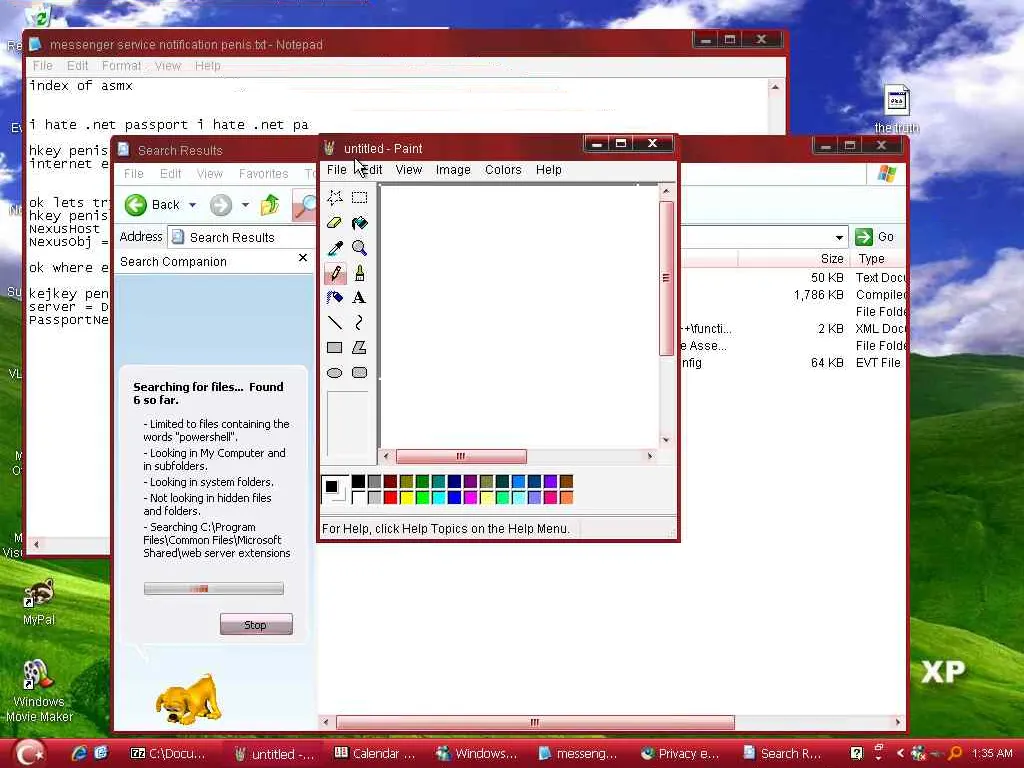Click Search Results horizontal scrollbar thumb
The image size is (1024, 768).
[535, 722]
